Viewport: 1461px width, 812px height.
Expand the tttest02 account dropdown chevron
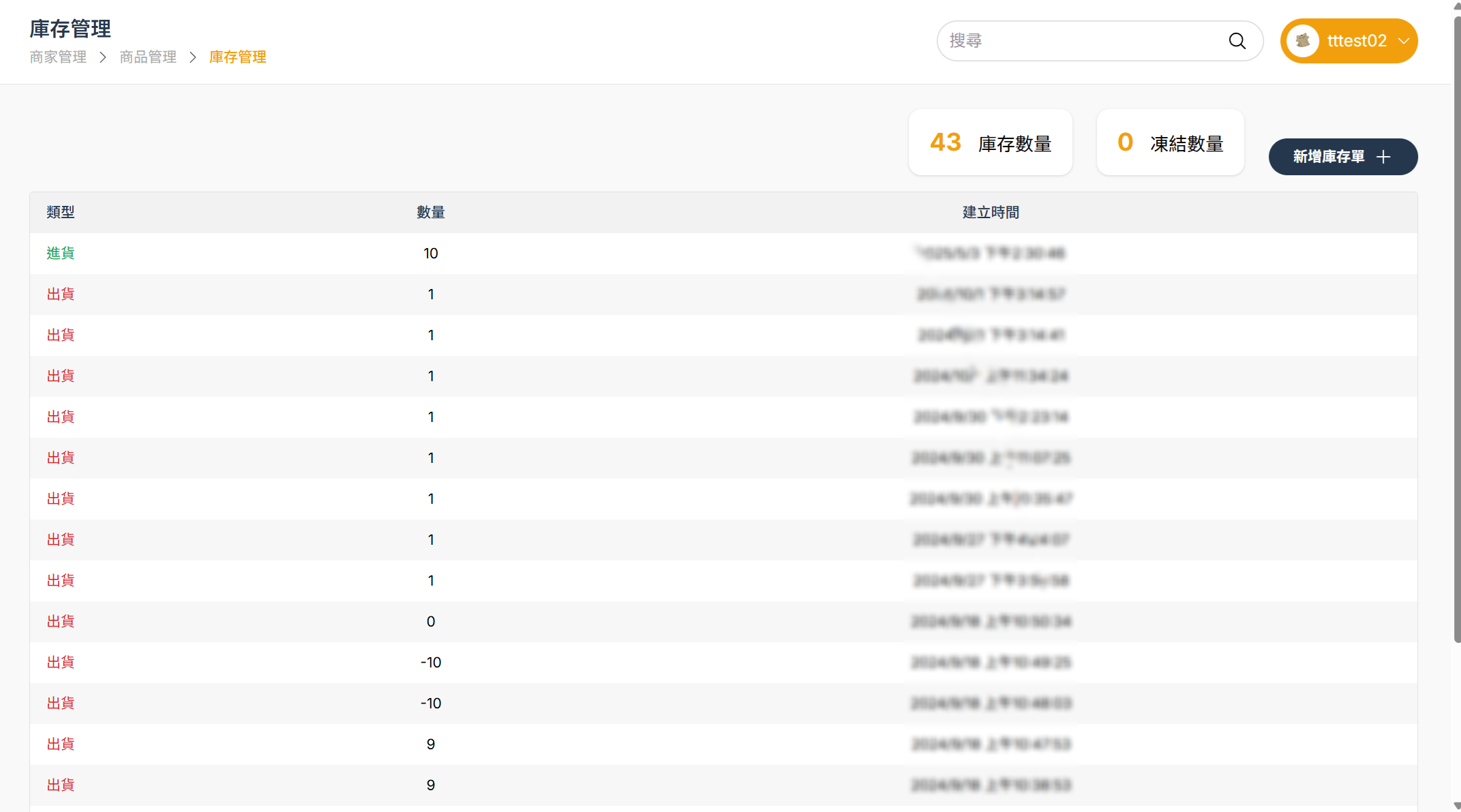coord(1403,41)
